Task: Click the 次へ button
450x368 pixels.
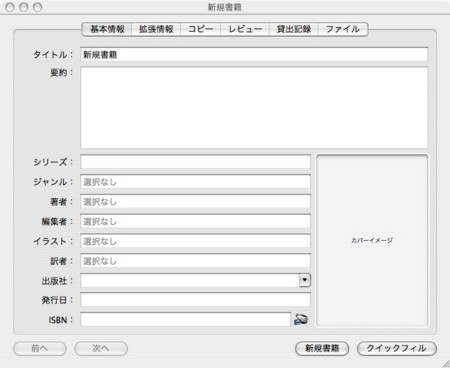Action: 101,348
